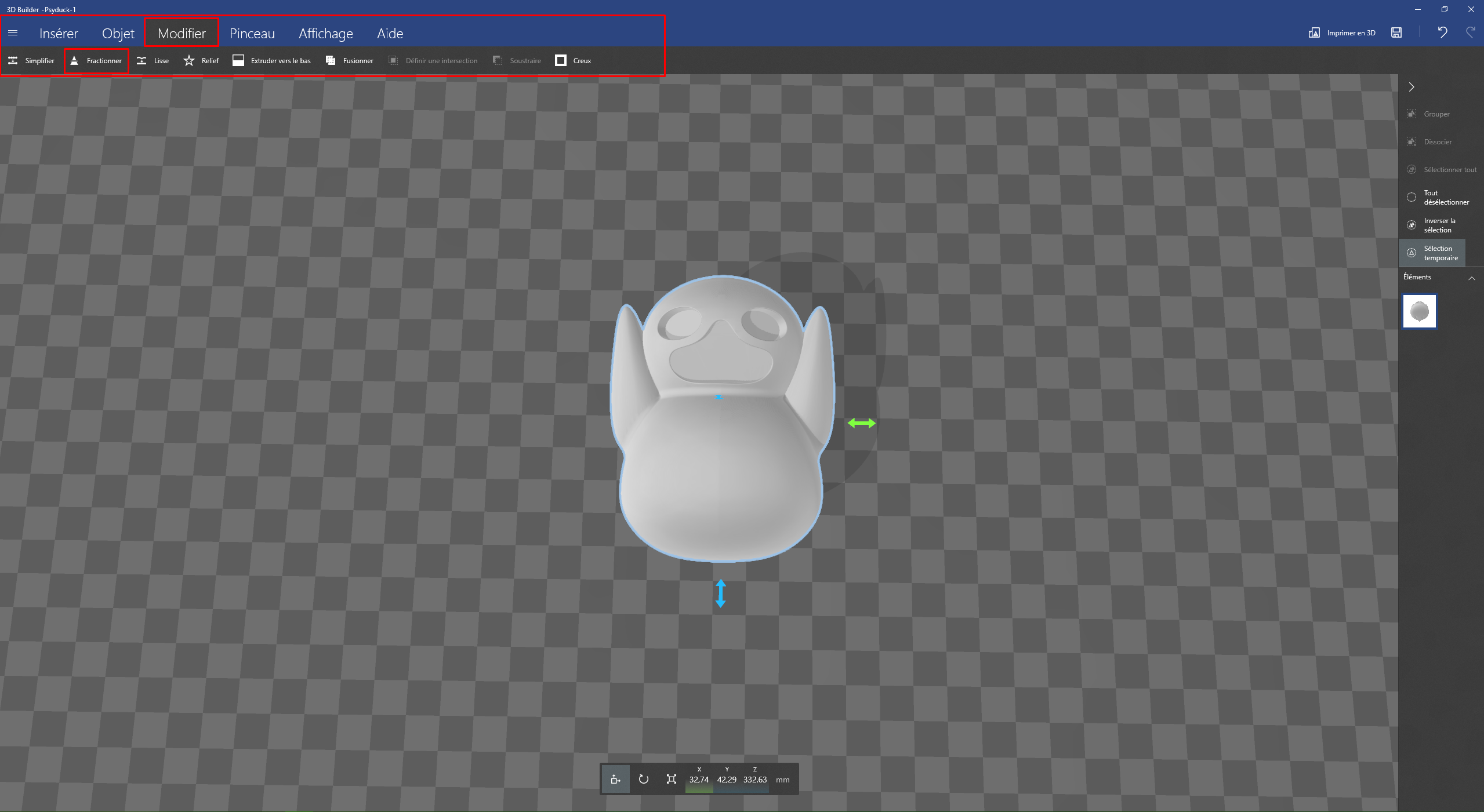Click Grouper in the side panel
Screen dimensions: 1484x812
1428,114
